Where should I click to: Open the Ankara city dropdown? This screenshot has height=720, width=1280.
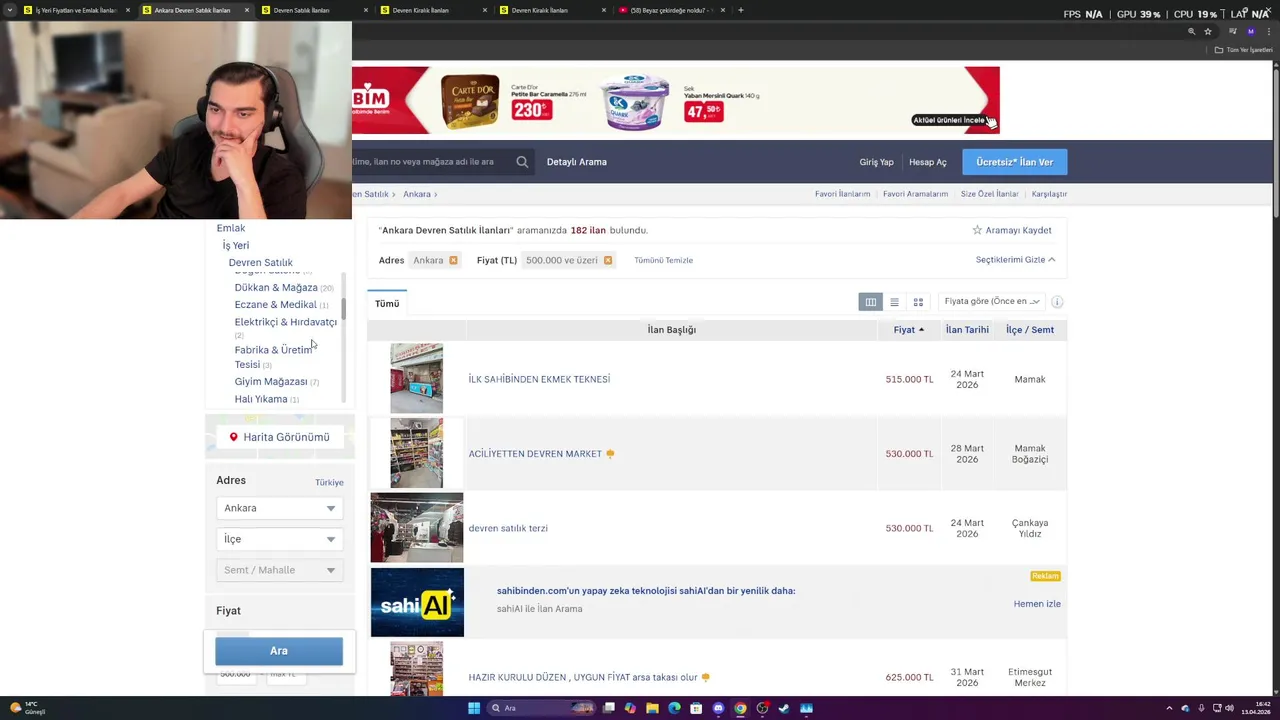pos(279,508)
